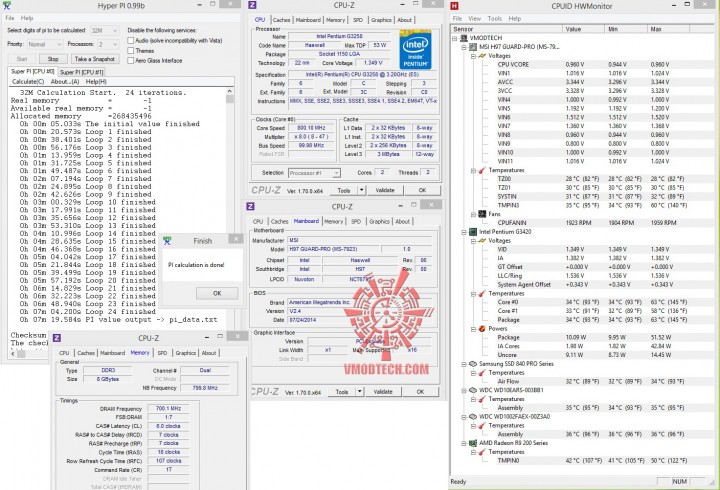The width and height of the screenshot is (720, 490).
Task: Collapse the Samsung SSD 840 PRO Series node
Action: 464,364
